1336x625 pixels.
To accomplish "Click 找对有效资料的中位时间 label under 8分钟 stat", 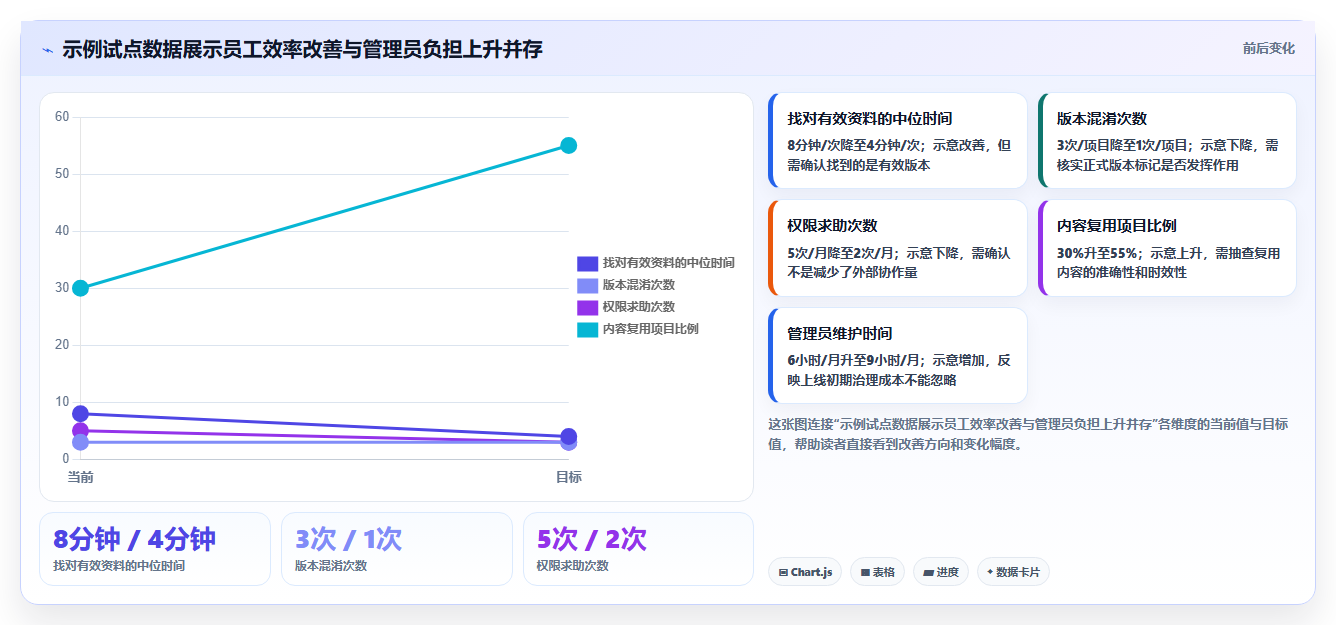I will pyautogui.click(x=119, y=566).
